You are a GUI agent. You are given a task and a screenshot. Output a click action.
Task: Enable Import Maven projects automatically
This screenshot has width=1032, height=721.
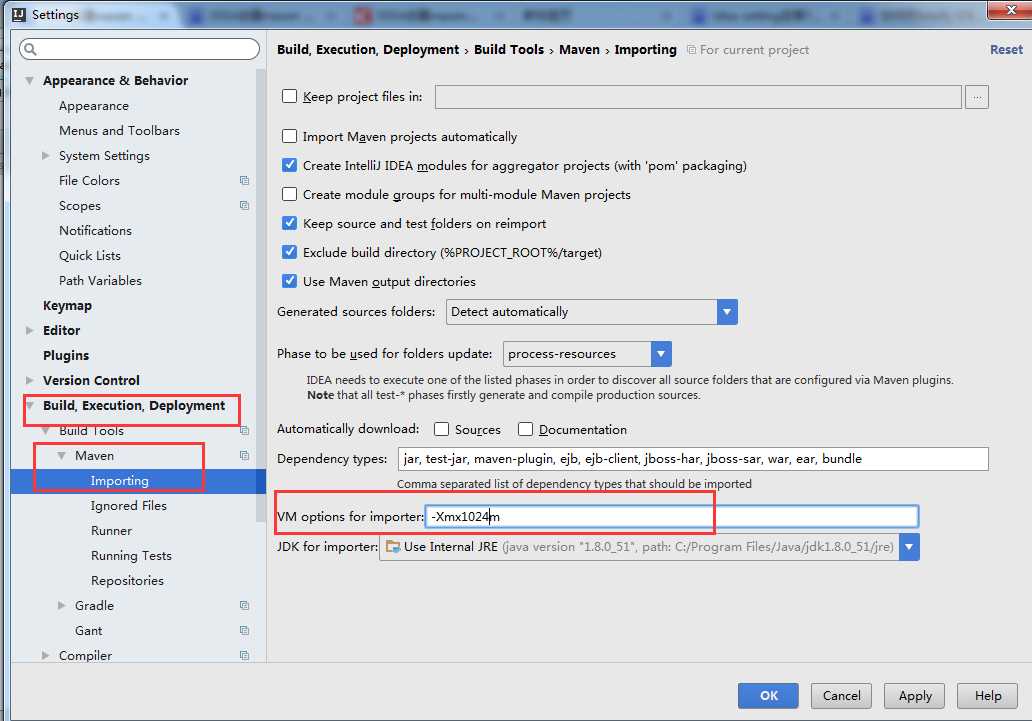(290, 136)
